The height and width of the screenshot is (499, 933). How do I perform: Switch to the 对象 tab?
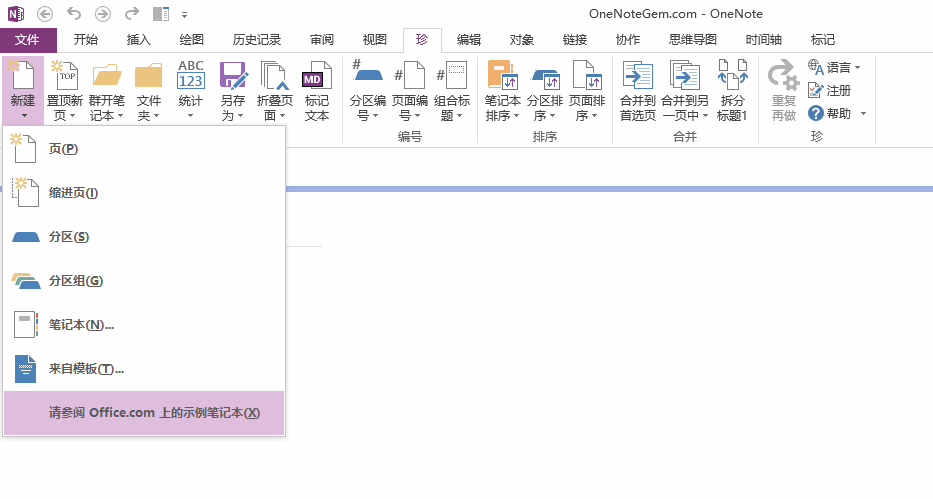(522, 40)
